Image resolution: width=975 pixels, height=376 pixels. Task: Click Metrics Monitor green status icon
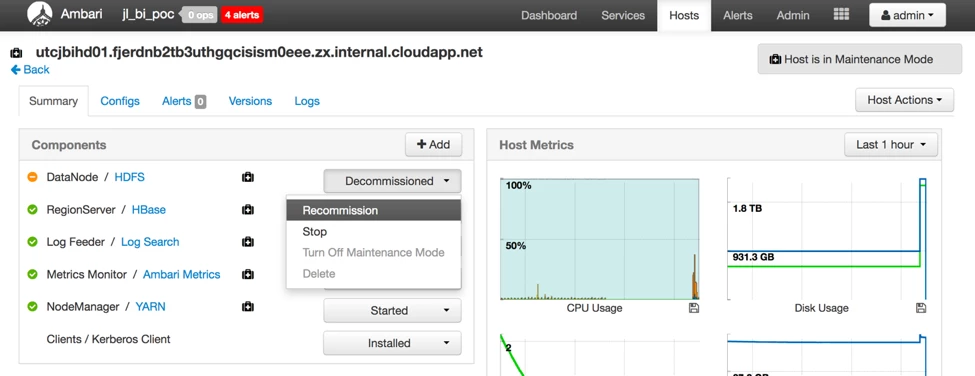tap(32, 274)
